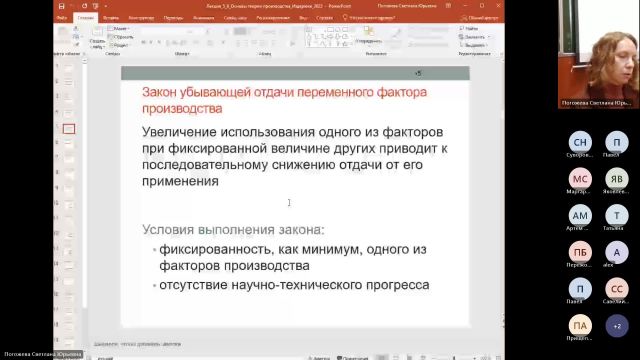Click the heading 'Условия выполнения закона:'
This screenshot has width=640, height=360.
click(233, 229)
